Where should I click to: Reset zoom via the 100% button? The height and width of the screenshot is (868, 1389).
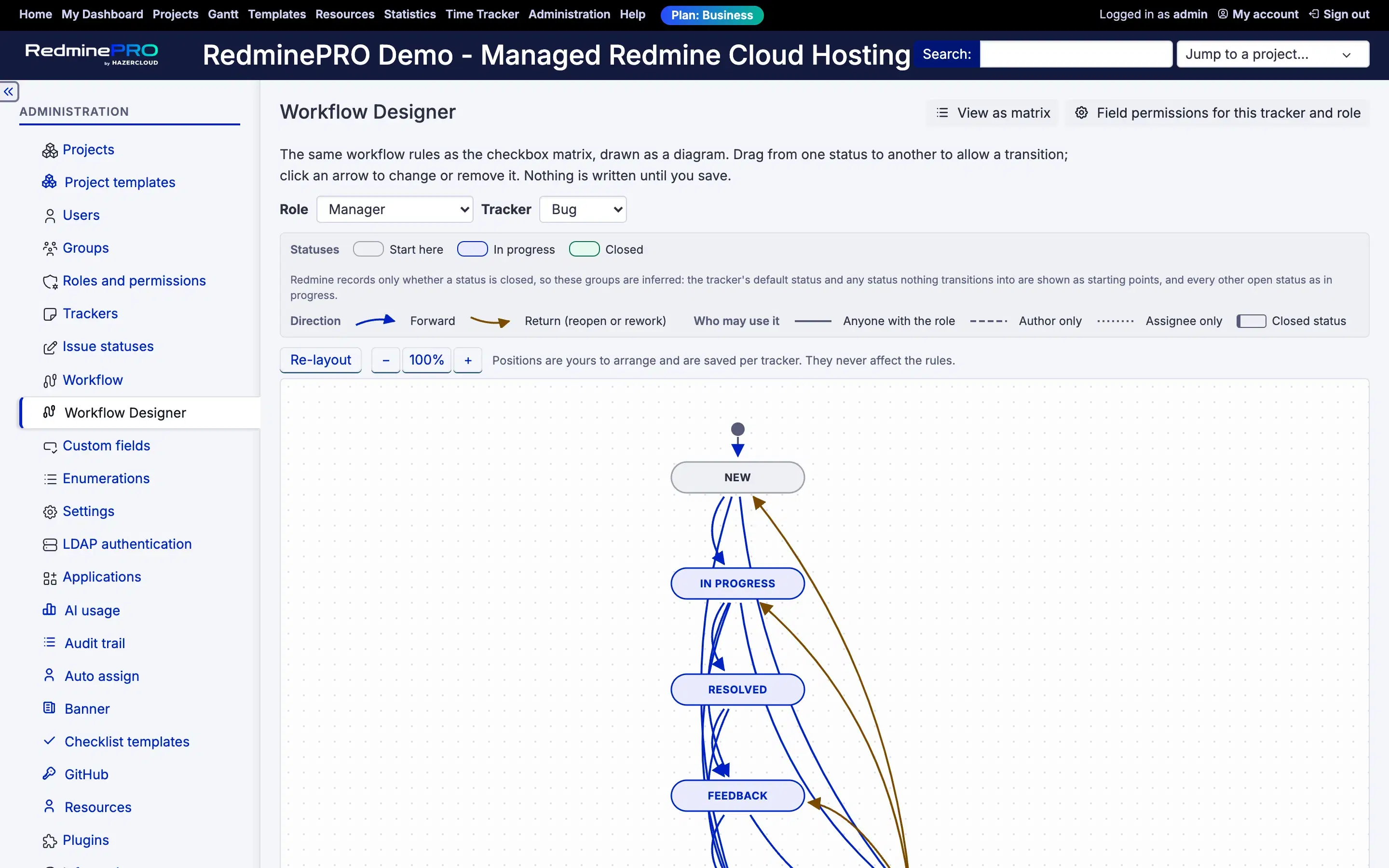(x=426, y=360)
